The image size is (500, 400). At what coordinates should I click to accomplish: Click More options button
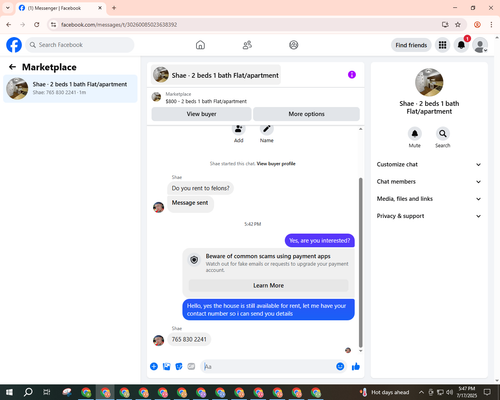pos(306,114)
